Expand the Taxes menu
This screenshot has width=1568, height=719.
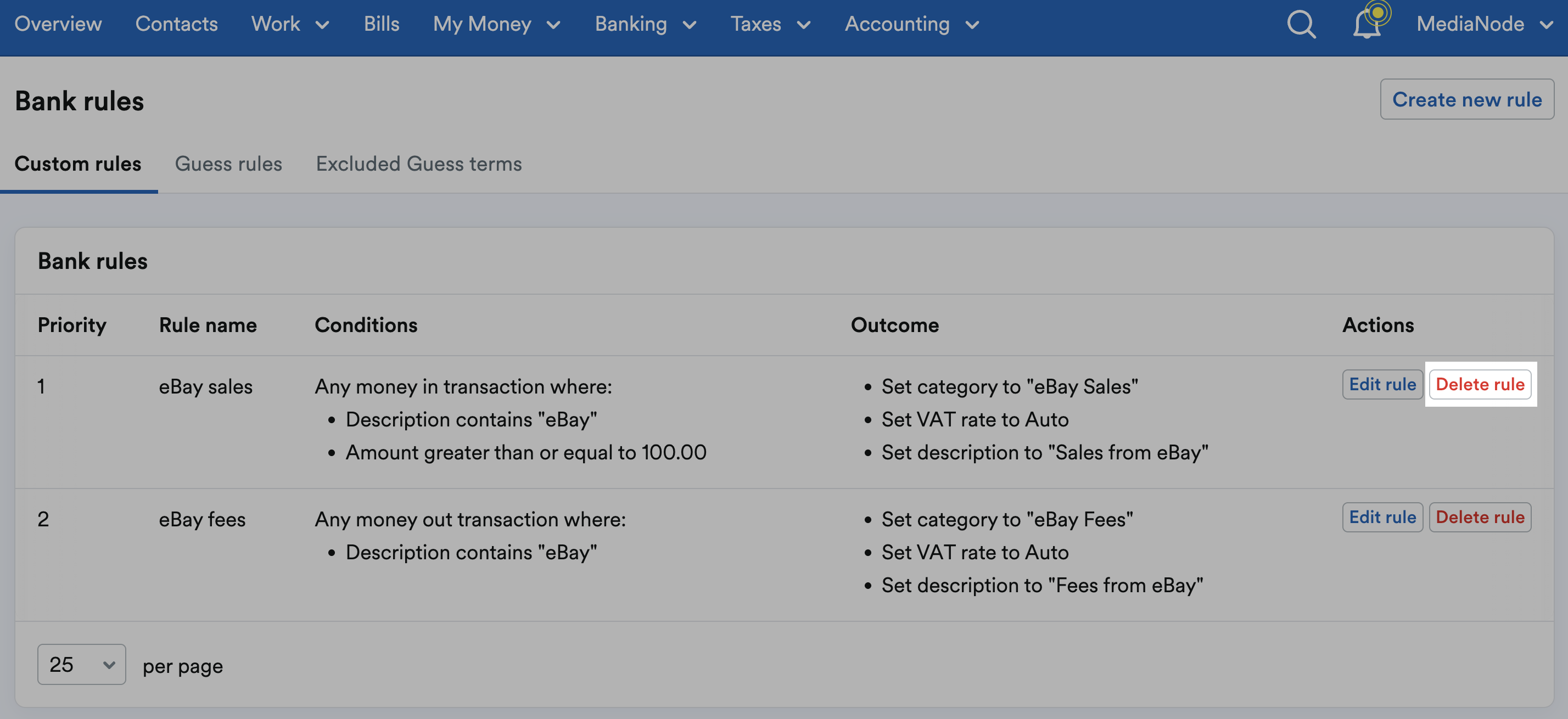pos(771,24)
